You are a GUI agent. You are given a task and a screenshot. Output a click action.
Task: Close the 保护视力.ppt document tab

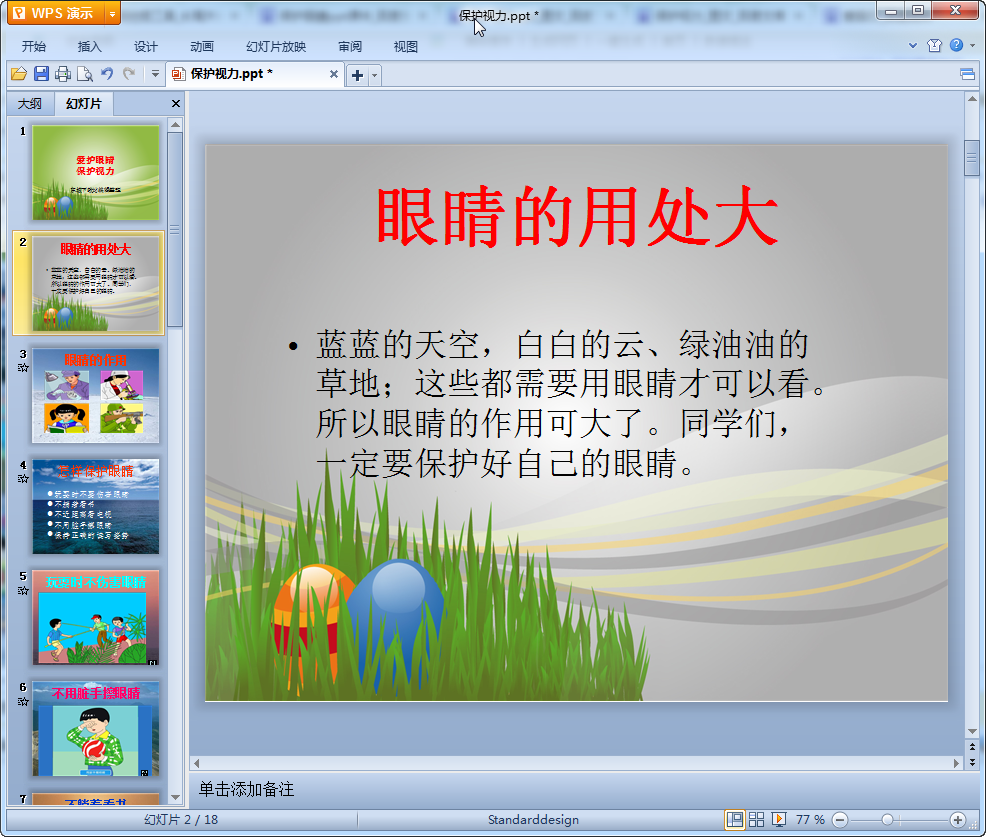tap(334, 74)
